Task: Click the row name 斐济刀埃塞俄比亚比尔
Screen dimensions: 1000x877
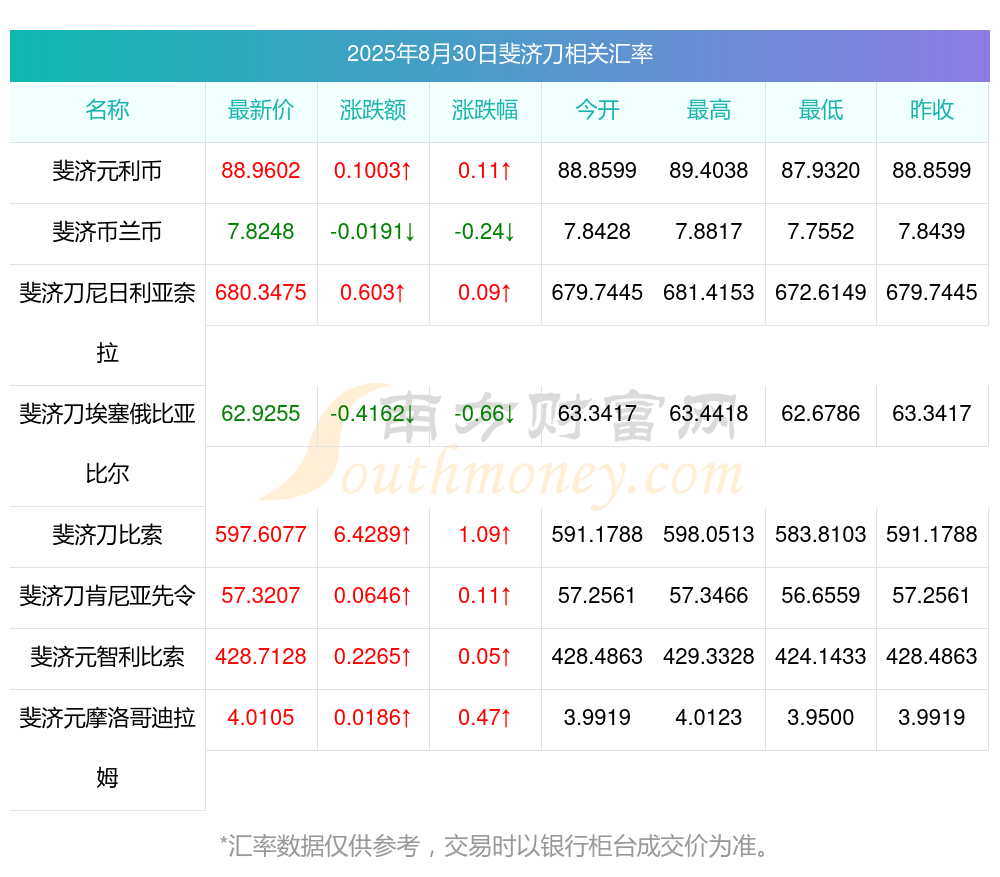Action: (107, 444)
